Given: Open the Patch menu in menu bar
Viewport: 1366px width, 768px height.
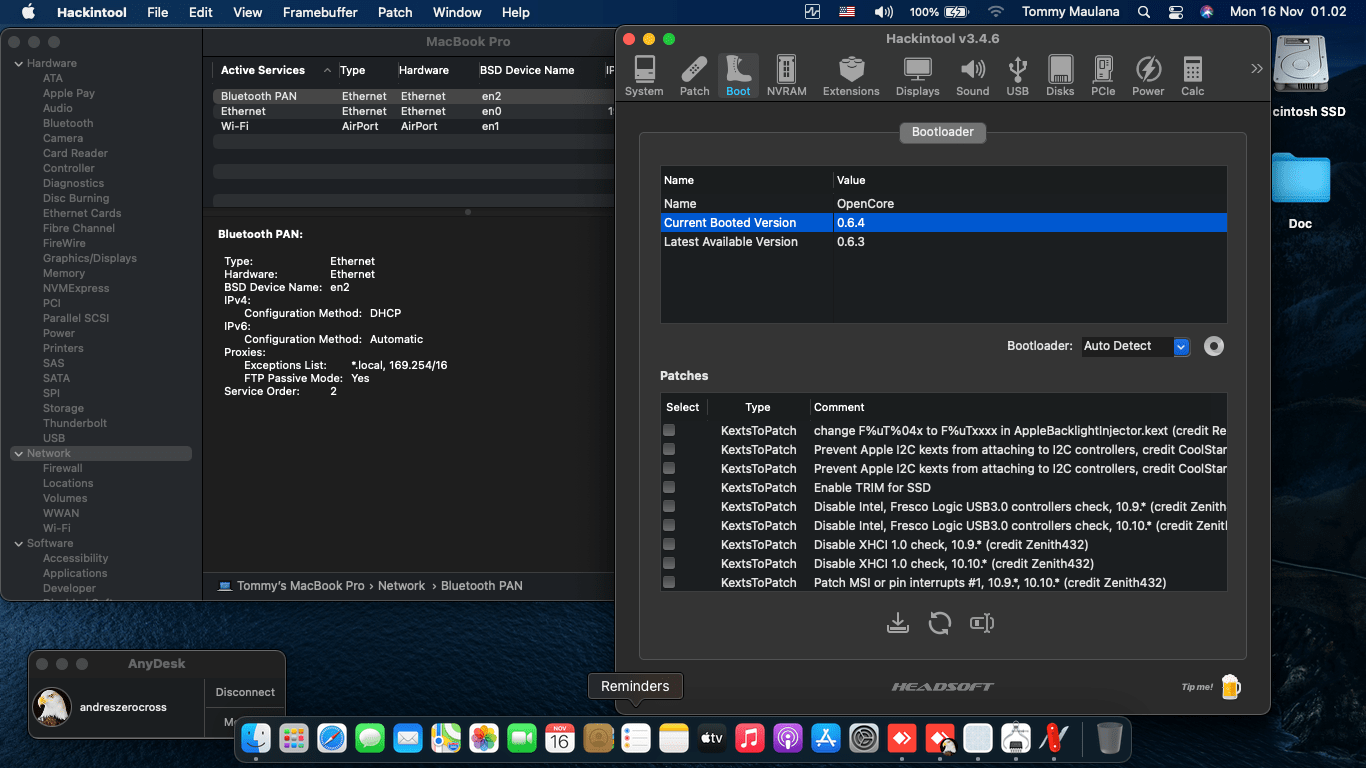Looking at the screenshot, I should (x=395, y=12).
